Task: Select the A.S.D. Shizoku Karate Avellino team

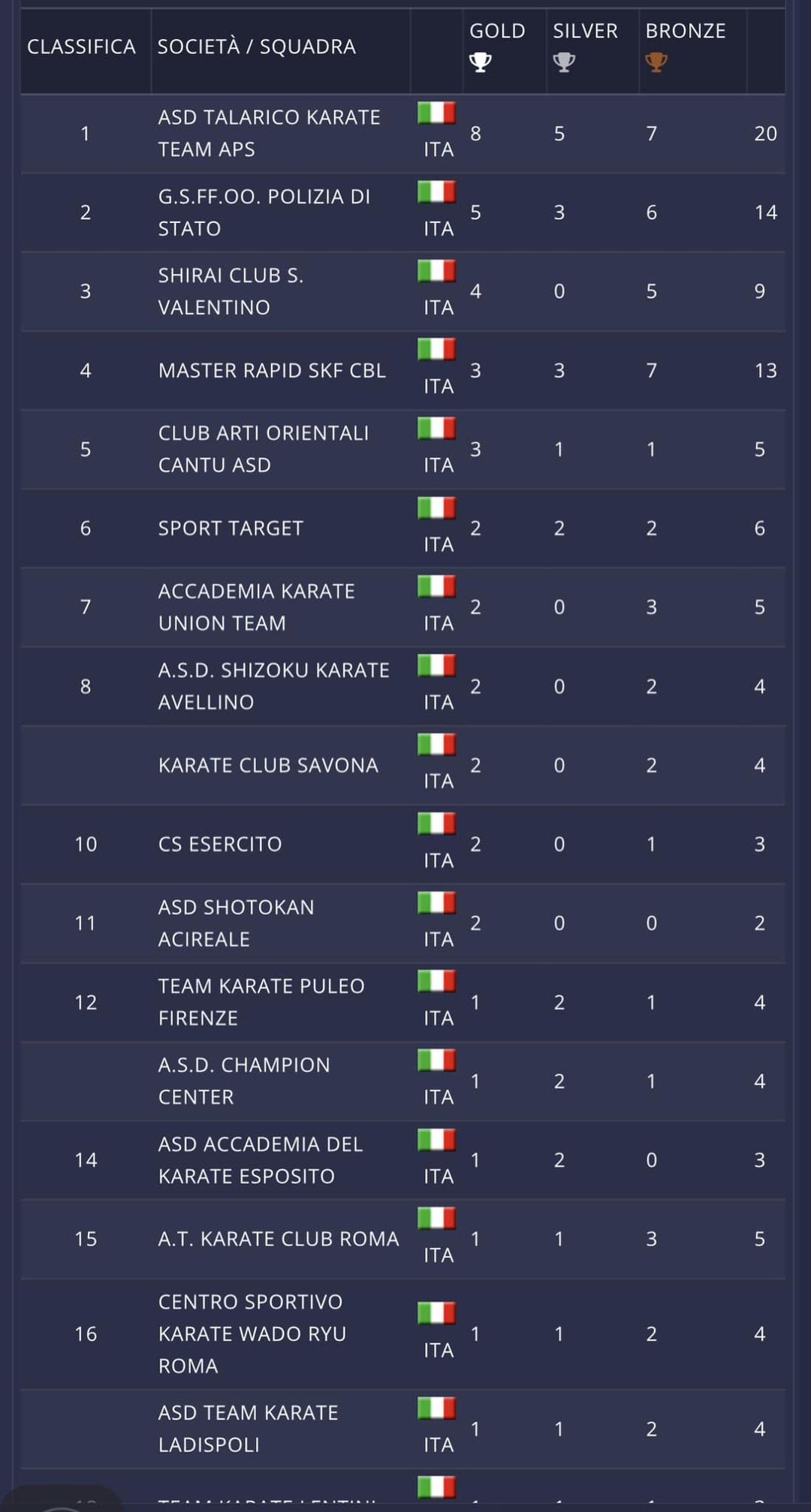Action: pyautogui.click(x=273, y=686)
